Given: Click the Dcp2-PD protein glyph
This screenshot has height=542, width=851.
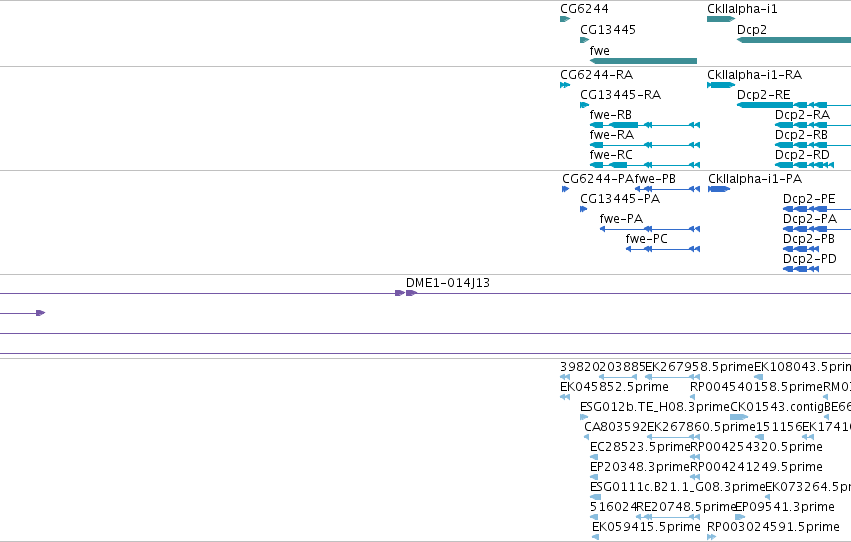Looking at the screenshot, I should tap(801, 269).
